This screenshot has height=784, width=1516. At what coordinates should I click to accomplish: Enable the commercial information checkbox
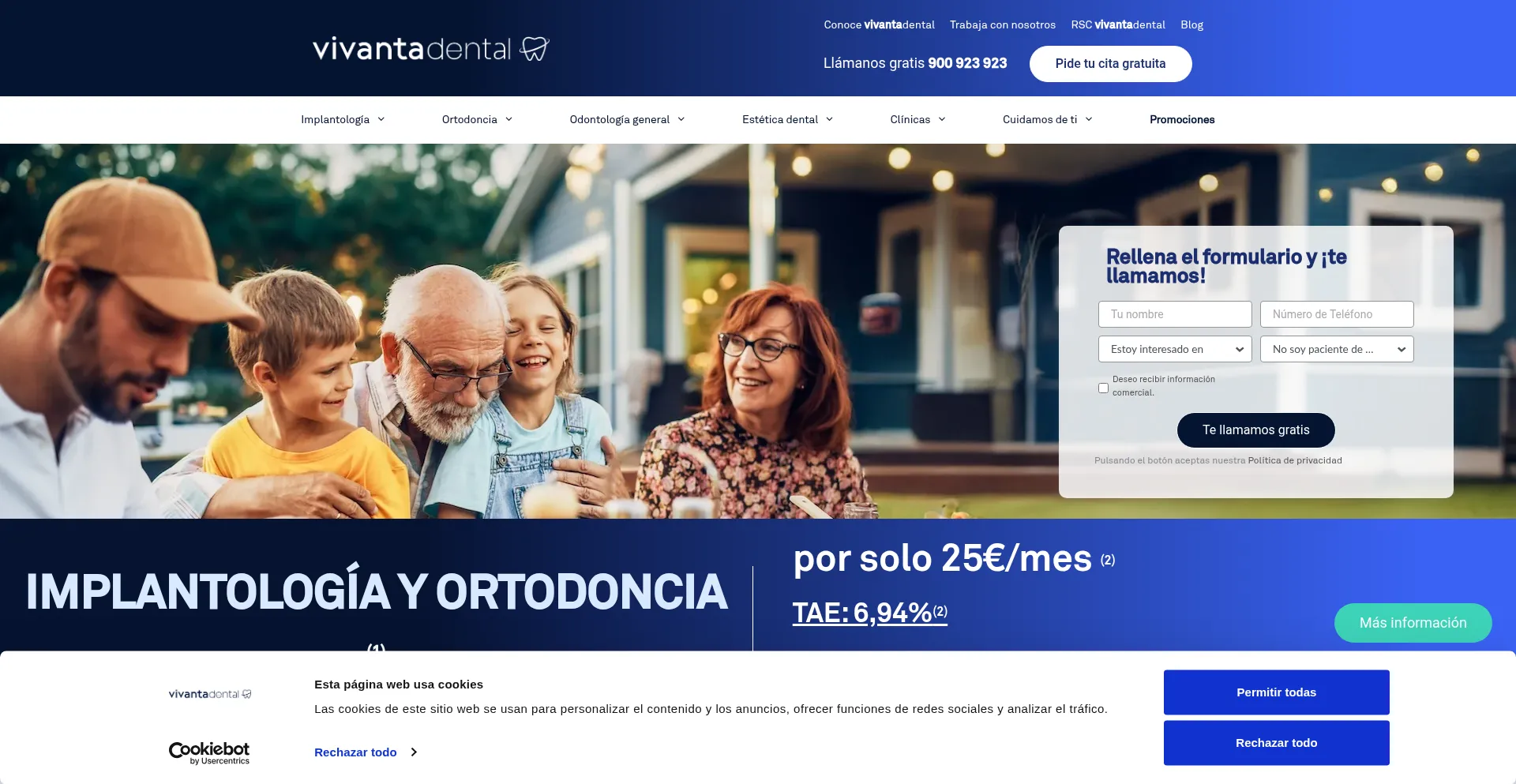click(x=1103, y=388)
